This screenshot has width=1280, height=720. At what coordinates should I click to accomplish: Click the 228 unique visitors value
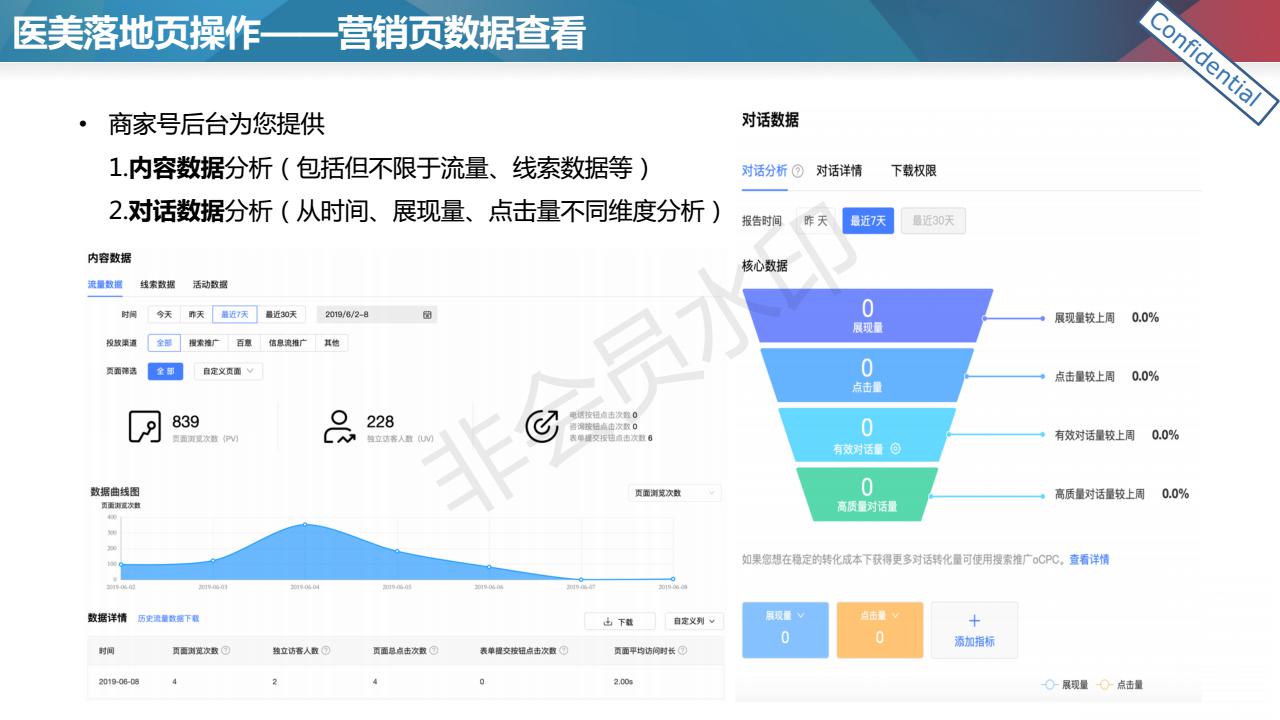point(380,422)
